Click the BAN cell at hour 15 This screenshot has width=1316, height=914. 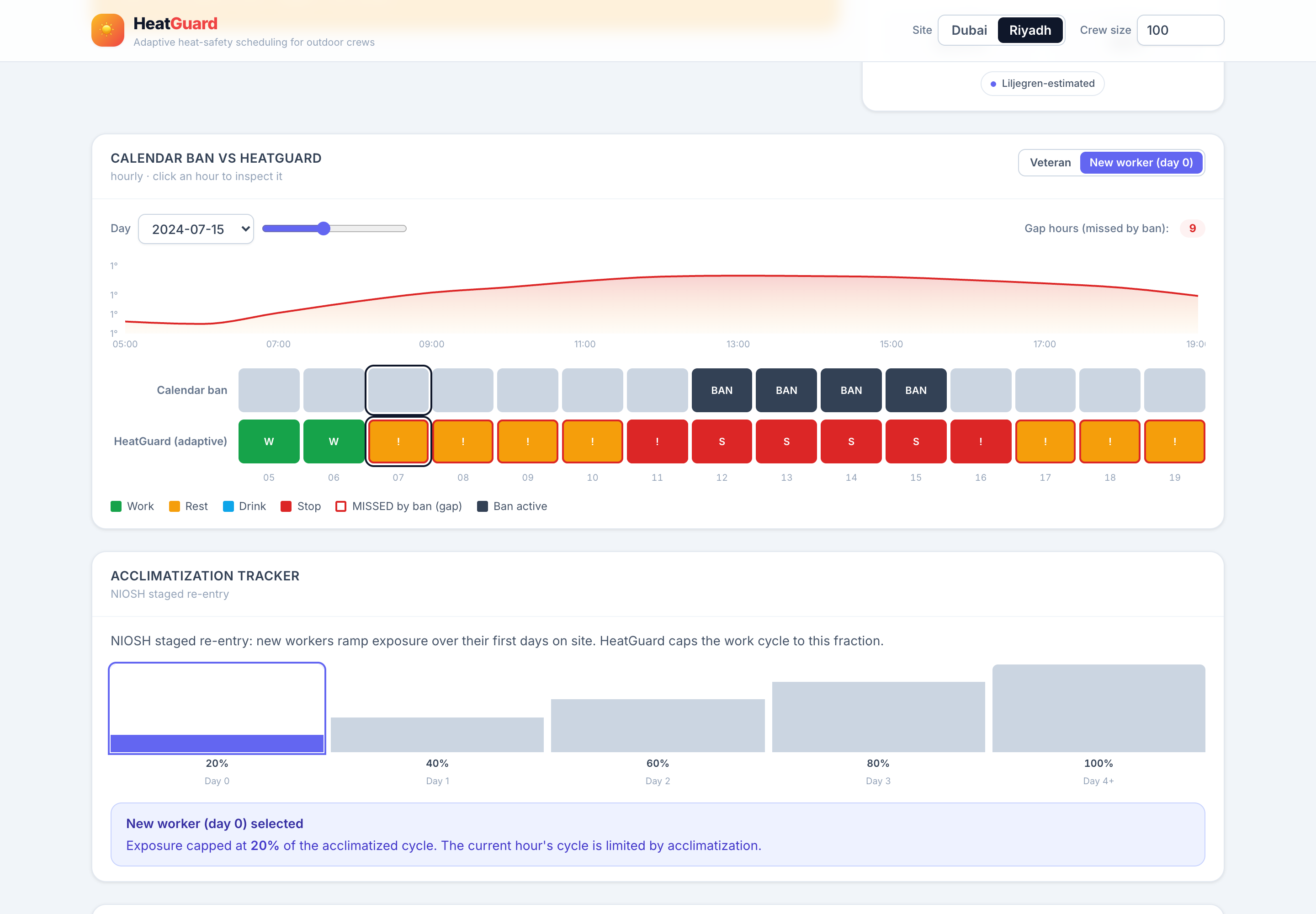point(916,390)
